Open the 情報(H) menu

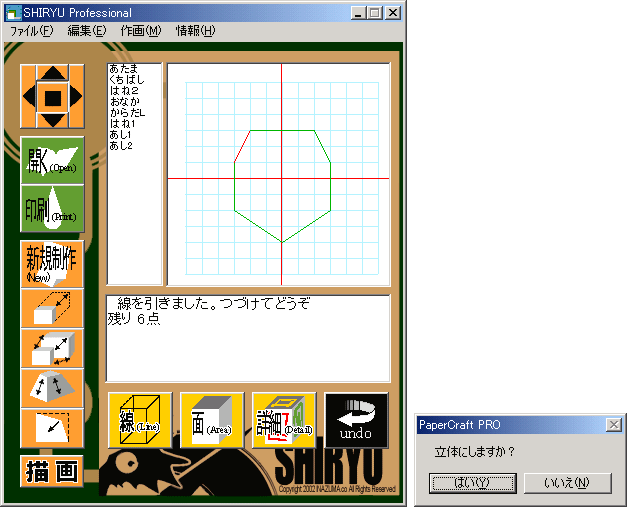pyautogui.click(x=196, y=31)
